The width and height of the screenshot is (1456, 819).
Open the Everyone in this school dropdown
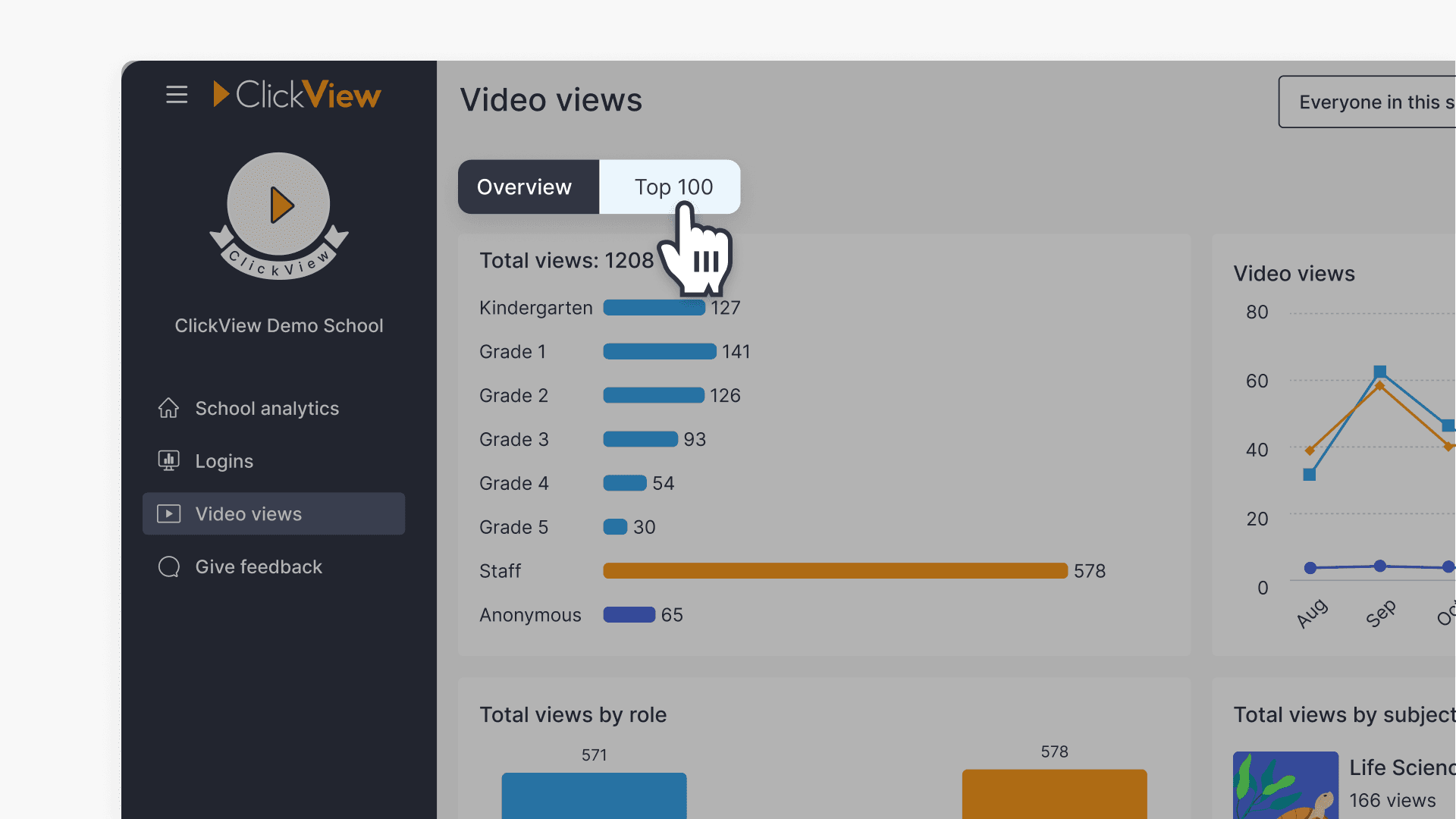click(1369, 102)
